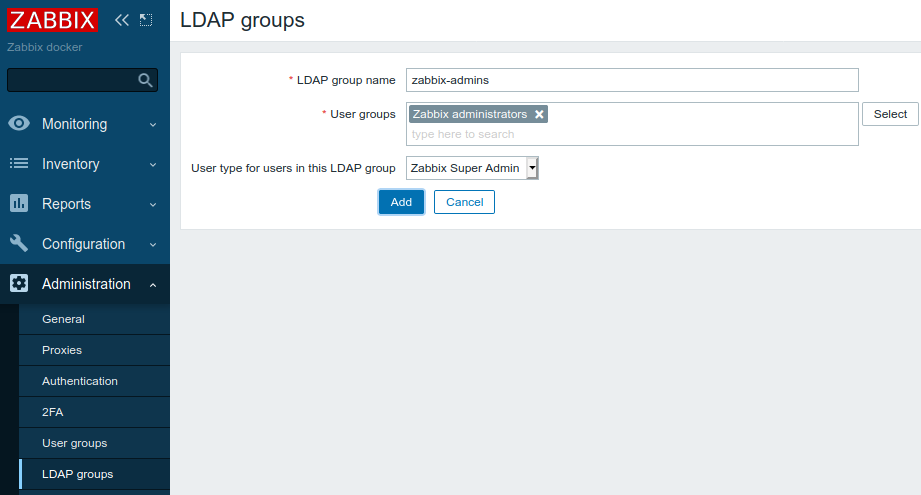The image size is (921, 495).
Task: Go to General submenu
Action: (94, 319)
